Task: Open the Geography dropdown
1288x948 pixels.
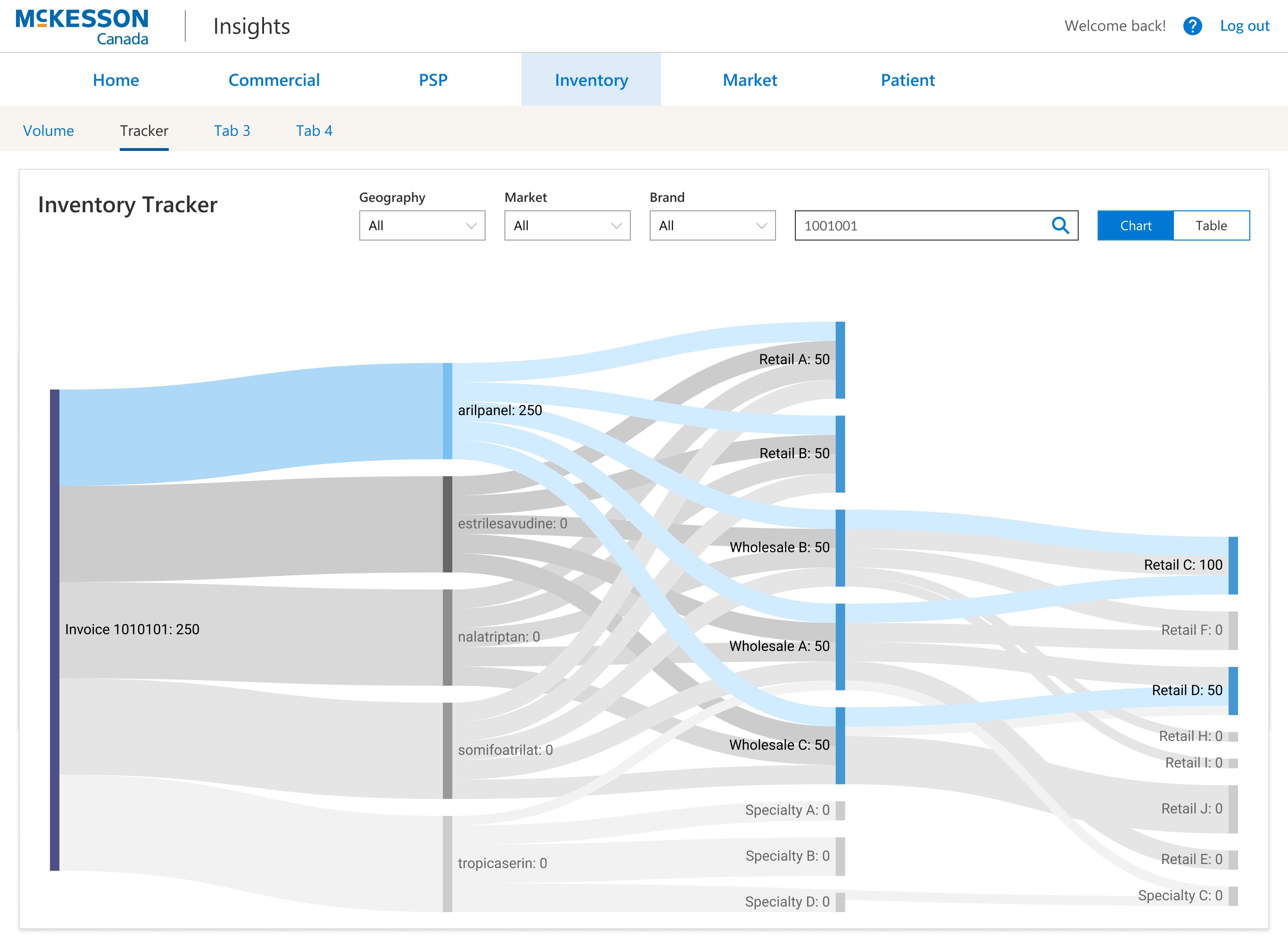Action: click(x=421, y=225)
